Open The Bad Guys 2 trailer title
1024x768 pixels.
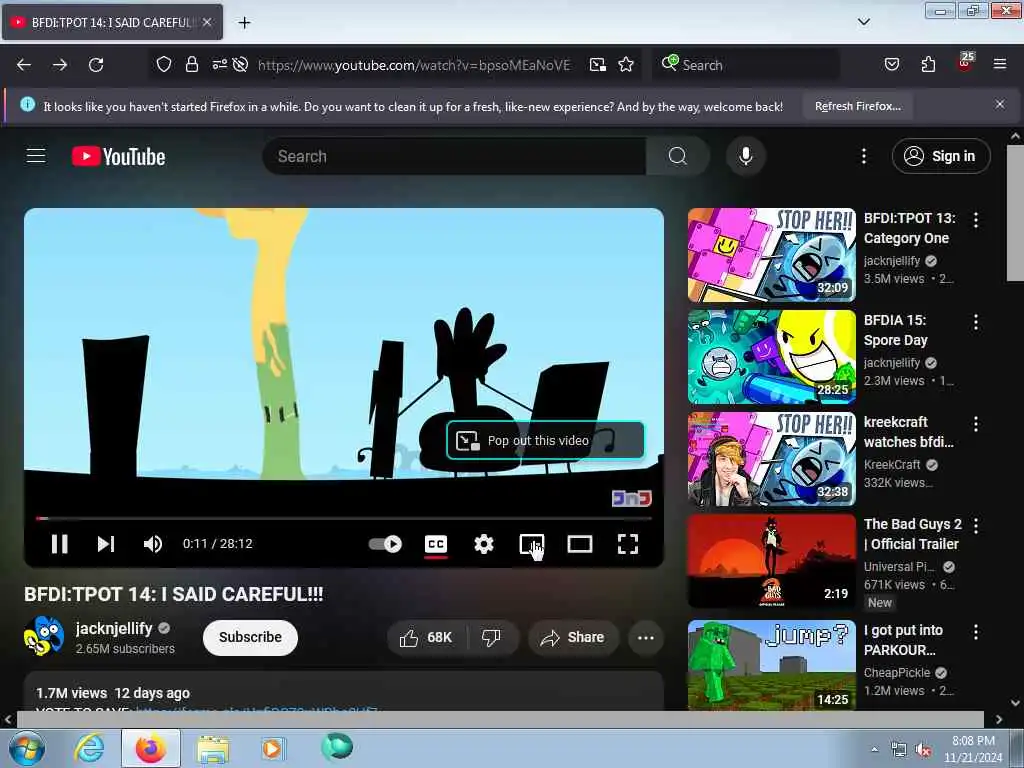[x=913, y=534]
